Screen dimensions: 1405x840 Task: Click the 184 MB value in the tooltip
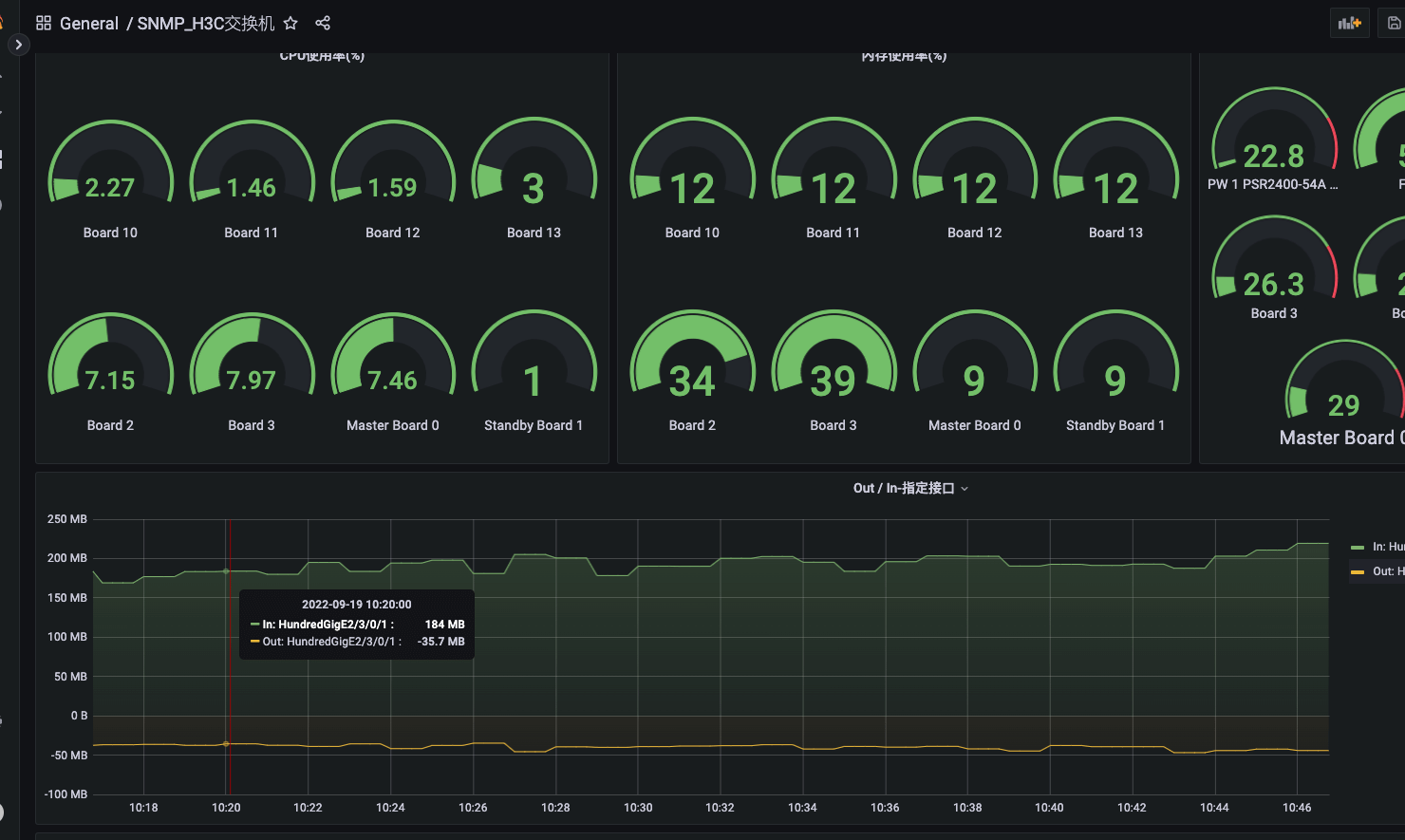[x=445, y=625]
